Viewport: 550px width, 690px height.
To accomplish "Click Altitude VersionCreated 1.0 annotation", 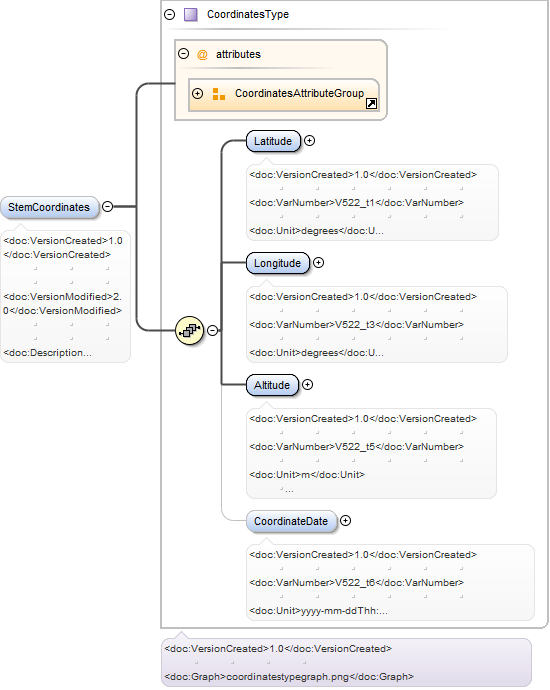I will [363, 418].
